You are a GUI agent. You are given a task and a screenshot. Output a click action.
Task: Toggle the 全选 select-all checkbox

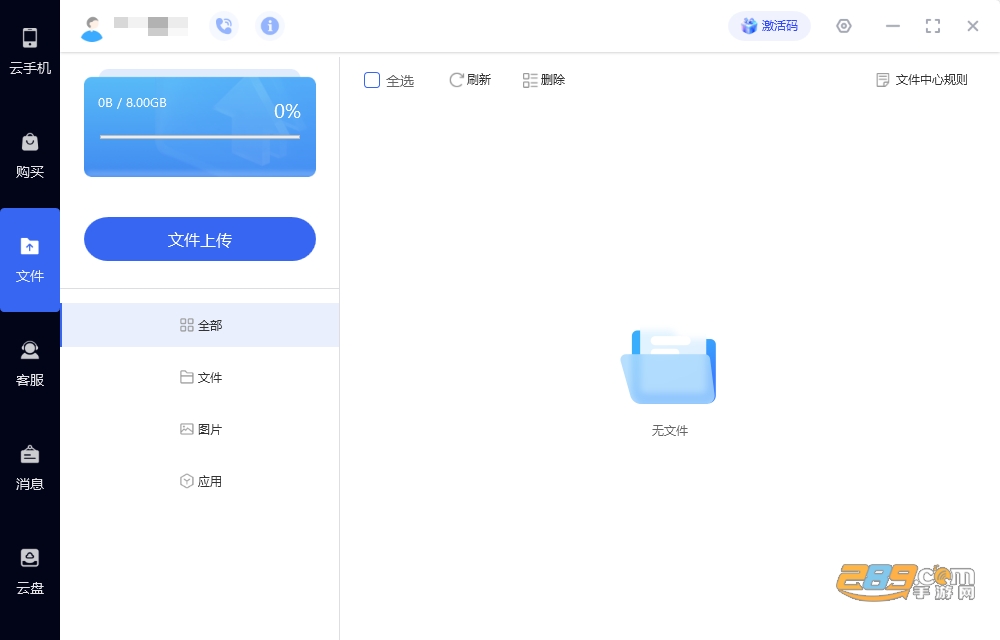(372, 80)
